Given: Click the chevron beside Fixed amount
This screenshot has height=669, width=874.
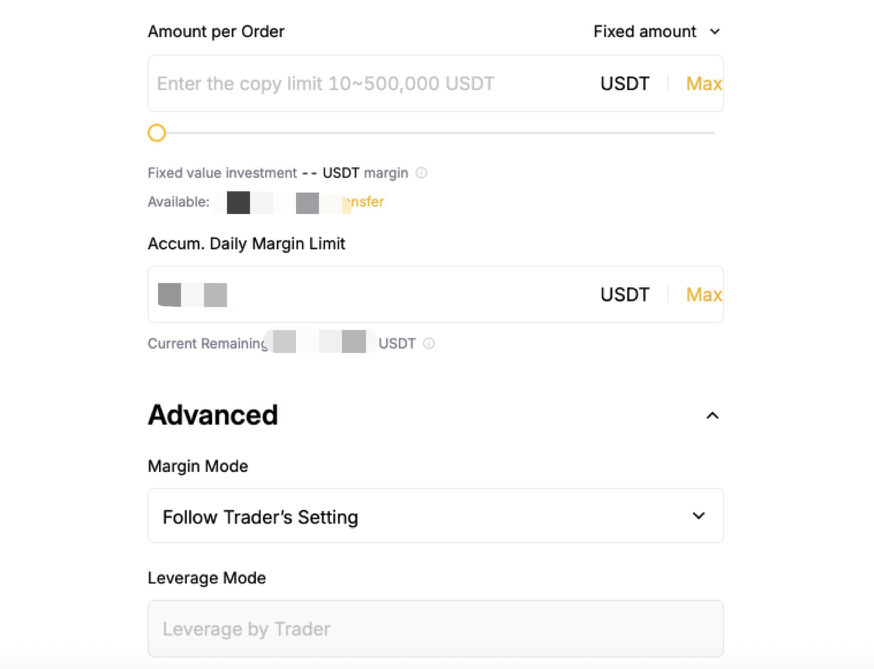Looking at the screenshot, I should click(715, 32).
